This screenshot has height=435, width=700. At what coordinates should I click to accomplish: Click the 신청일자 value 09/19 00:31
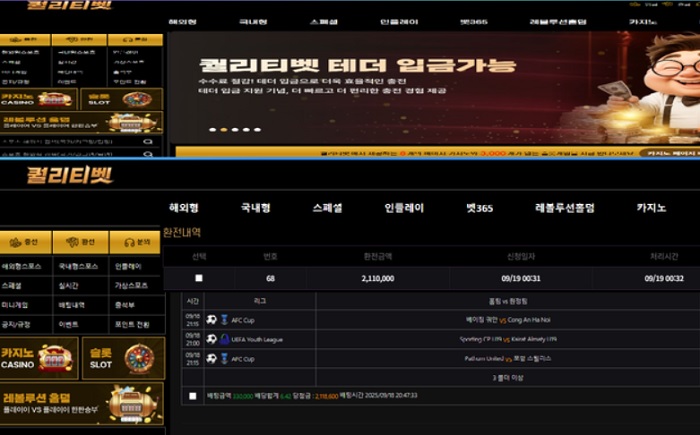pyautogui.click(x=521, y=278)
